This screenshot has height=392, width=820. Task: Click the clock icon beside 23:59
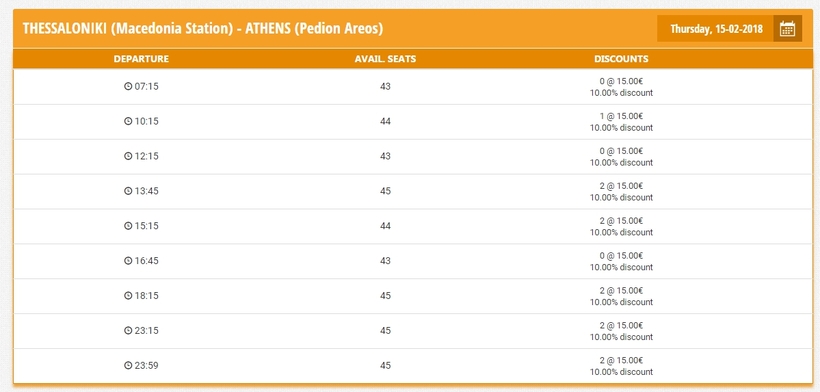click(x=128, y=365)
